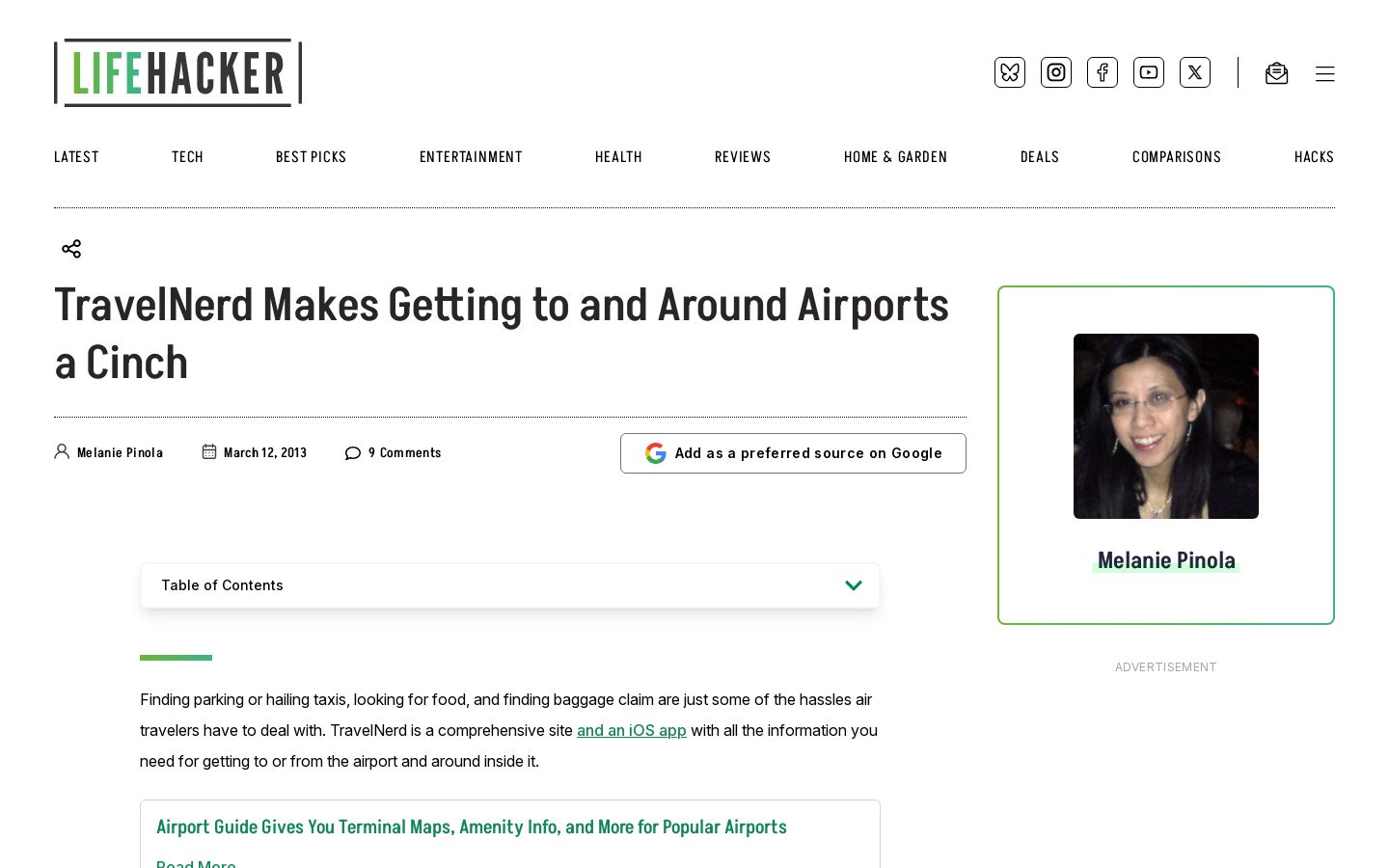Click the March 12, 2013 date
Screen dimensions: 1389x868
coord(265,453)
